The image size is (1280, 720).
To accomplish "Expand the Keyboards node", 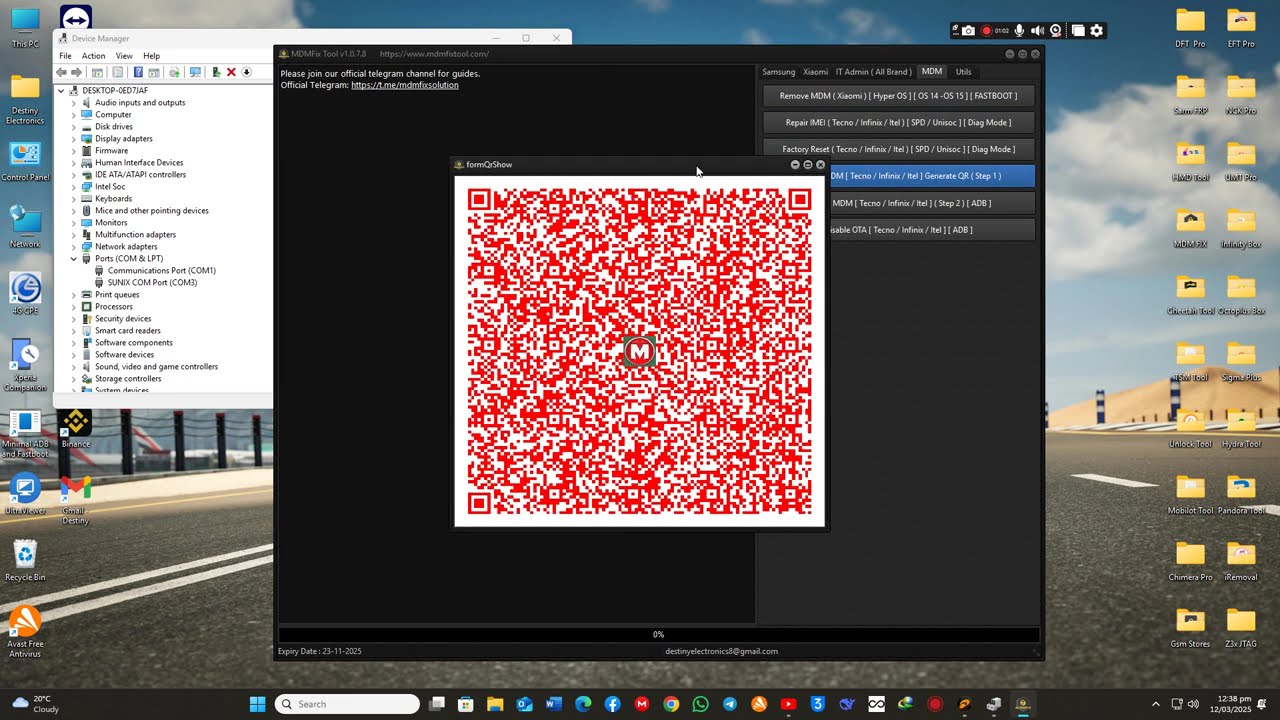I will (x=74, y=199).
